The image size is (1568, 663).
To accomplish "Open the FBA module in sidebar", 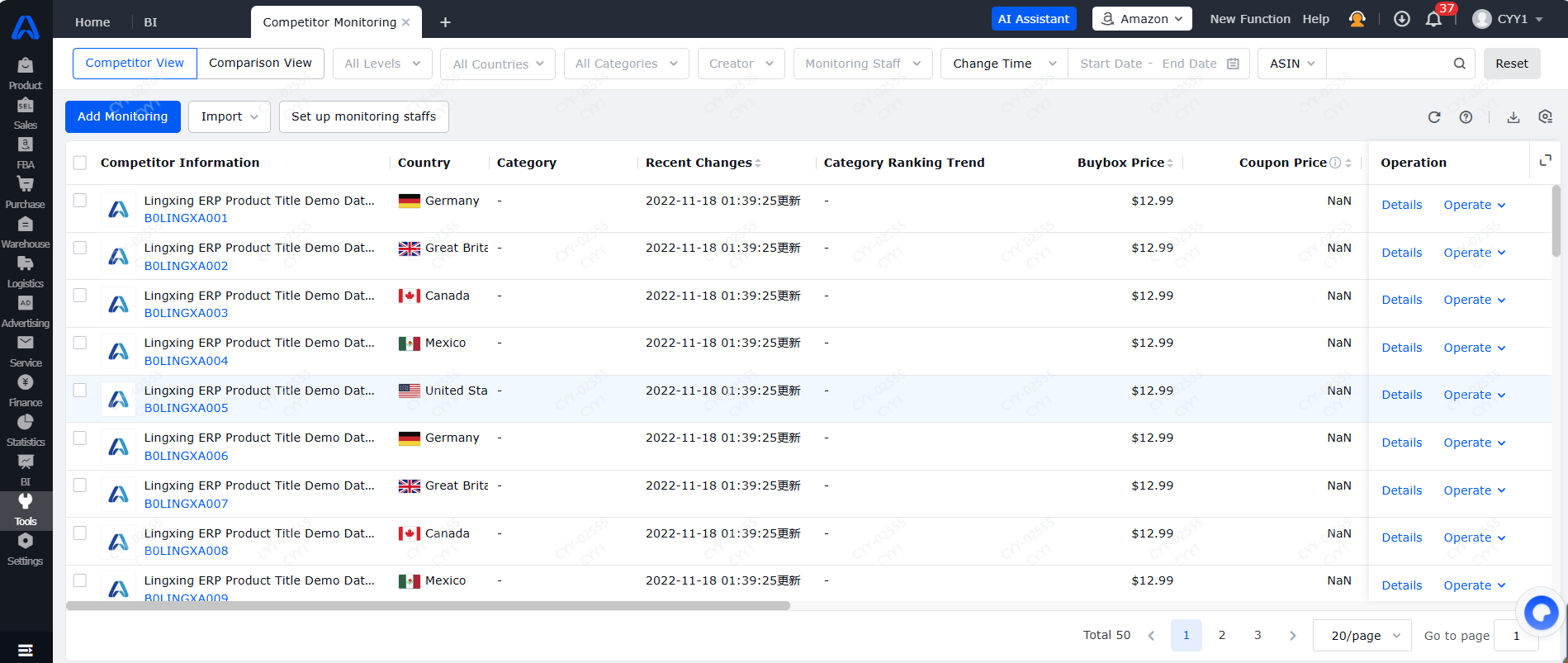I will [26, 154].
